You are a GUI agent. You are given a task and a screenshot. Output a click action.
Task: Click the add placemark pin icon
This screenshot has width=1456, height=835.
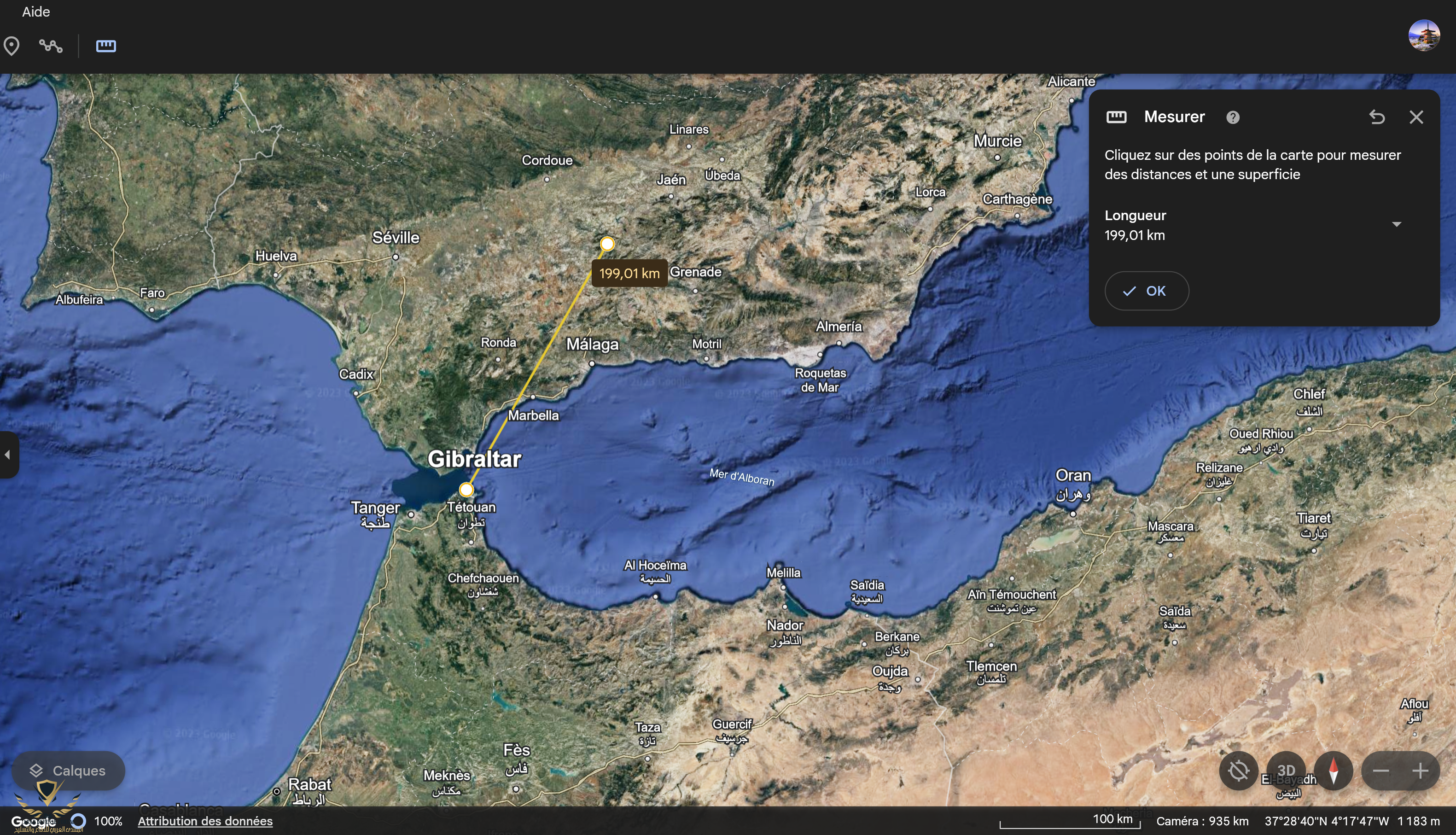coord(12,46)
